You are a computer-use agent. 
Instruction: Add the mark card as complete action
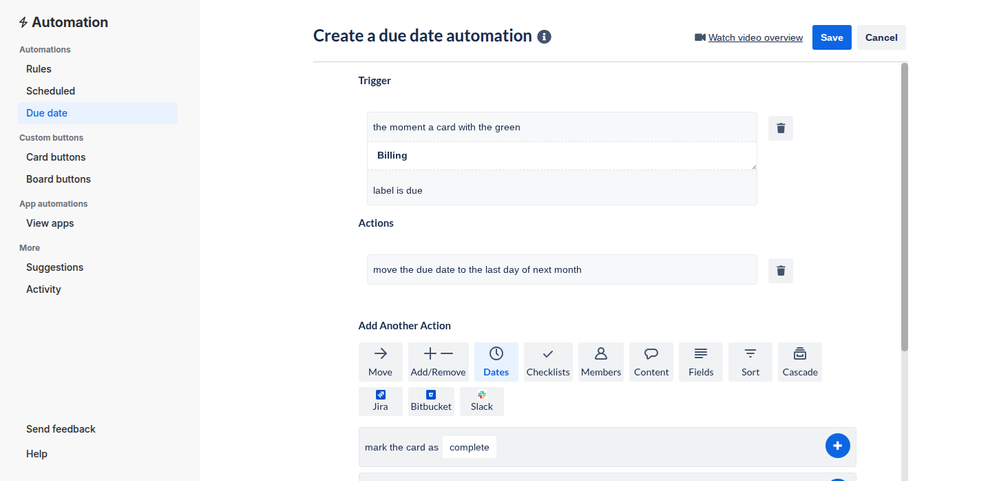coord(838,445)
